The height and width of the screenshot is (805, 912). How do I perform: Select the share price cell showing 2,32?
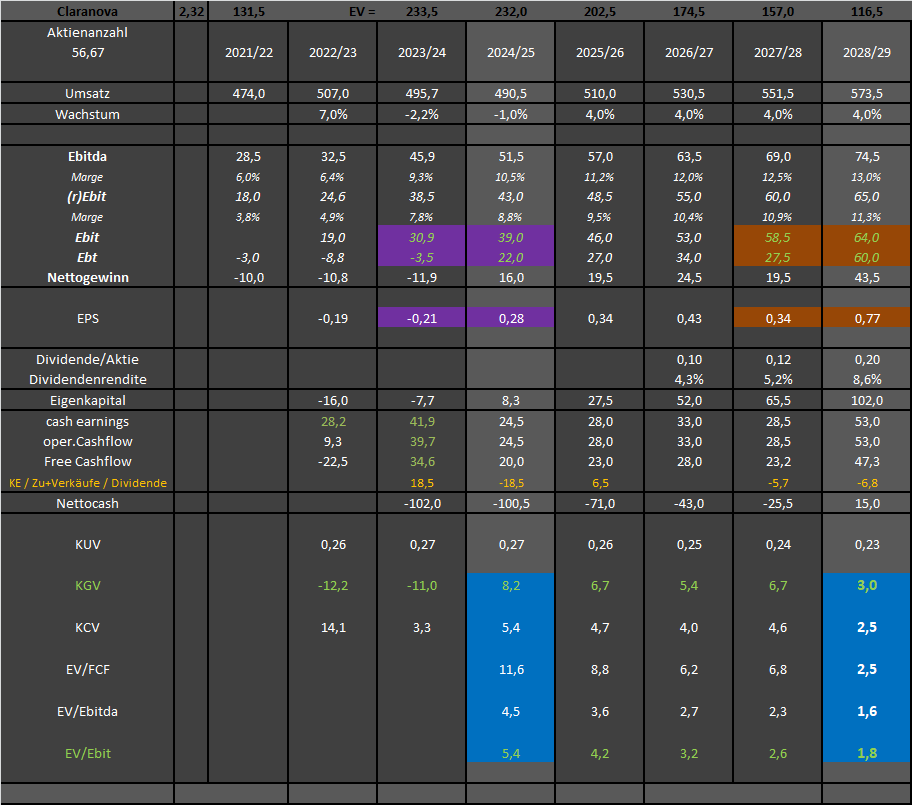point(190,11)
